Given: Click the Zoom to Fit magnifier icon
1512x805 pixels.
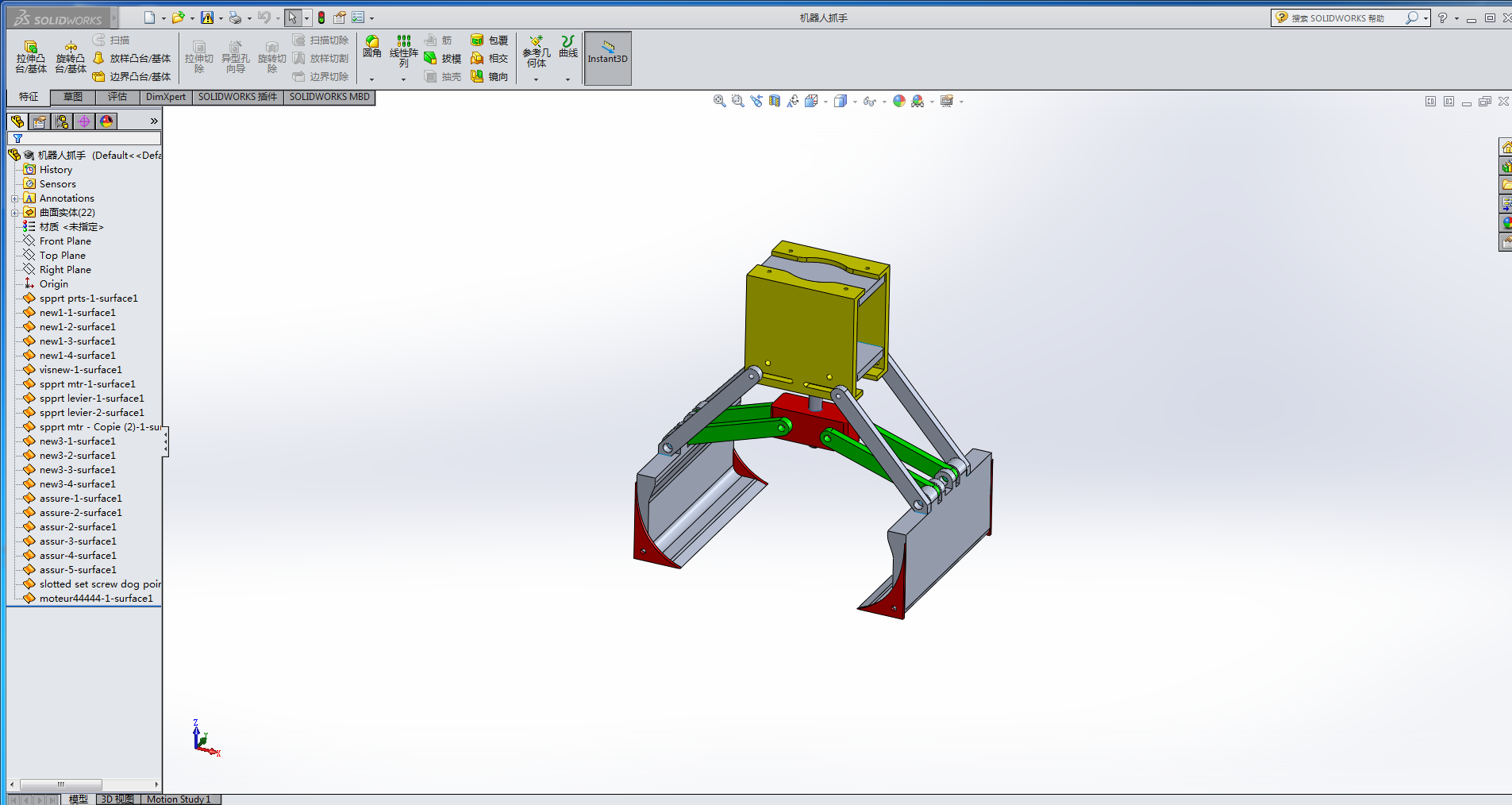Looking at the screenshot, I should click(719, 101).
